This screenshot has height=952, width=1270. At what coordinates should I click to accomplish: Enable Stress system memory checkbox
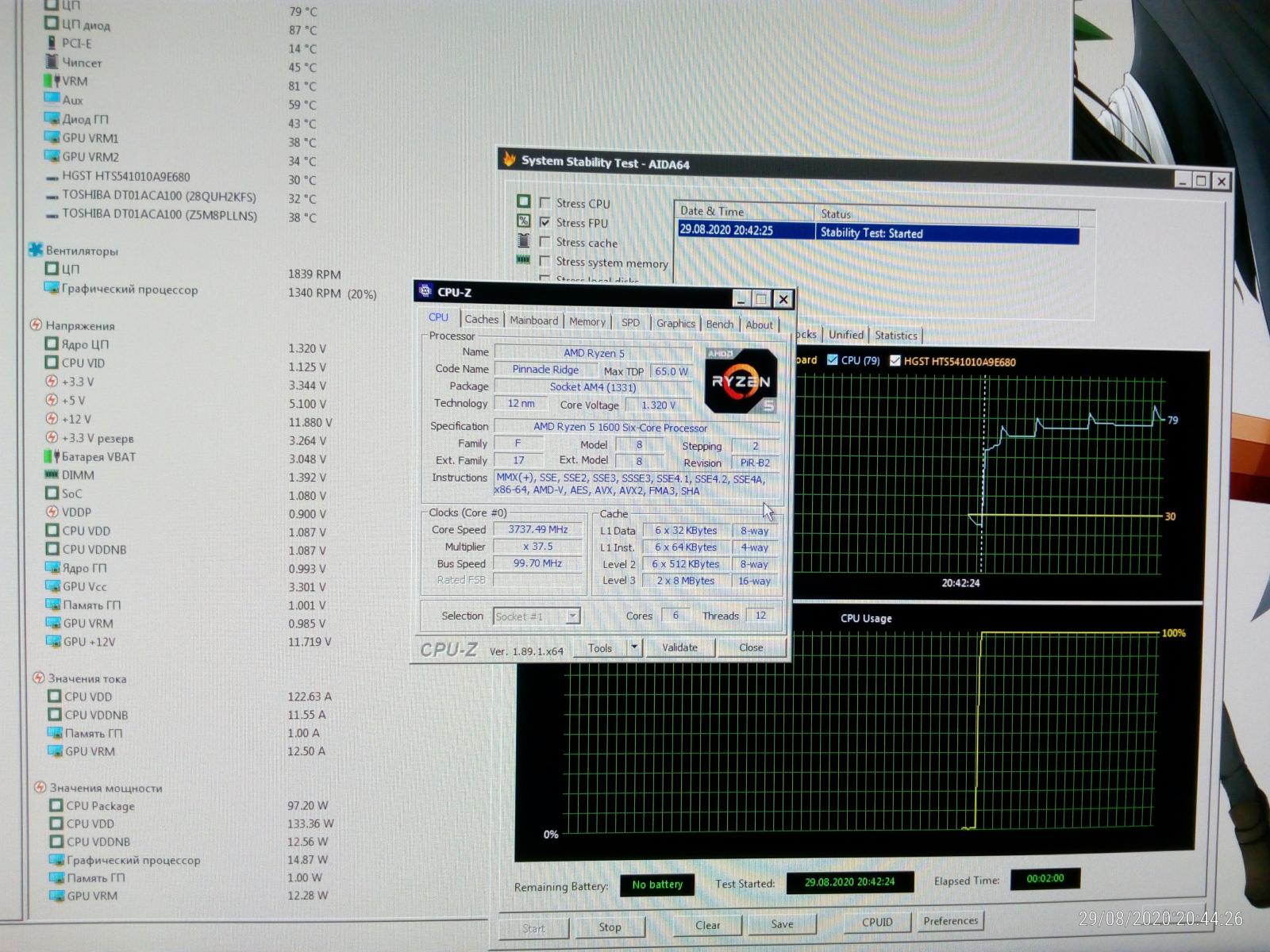545,261
